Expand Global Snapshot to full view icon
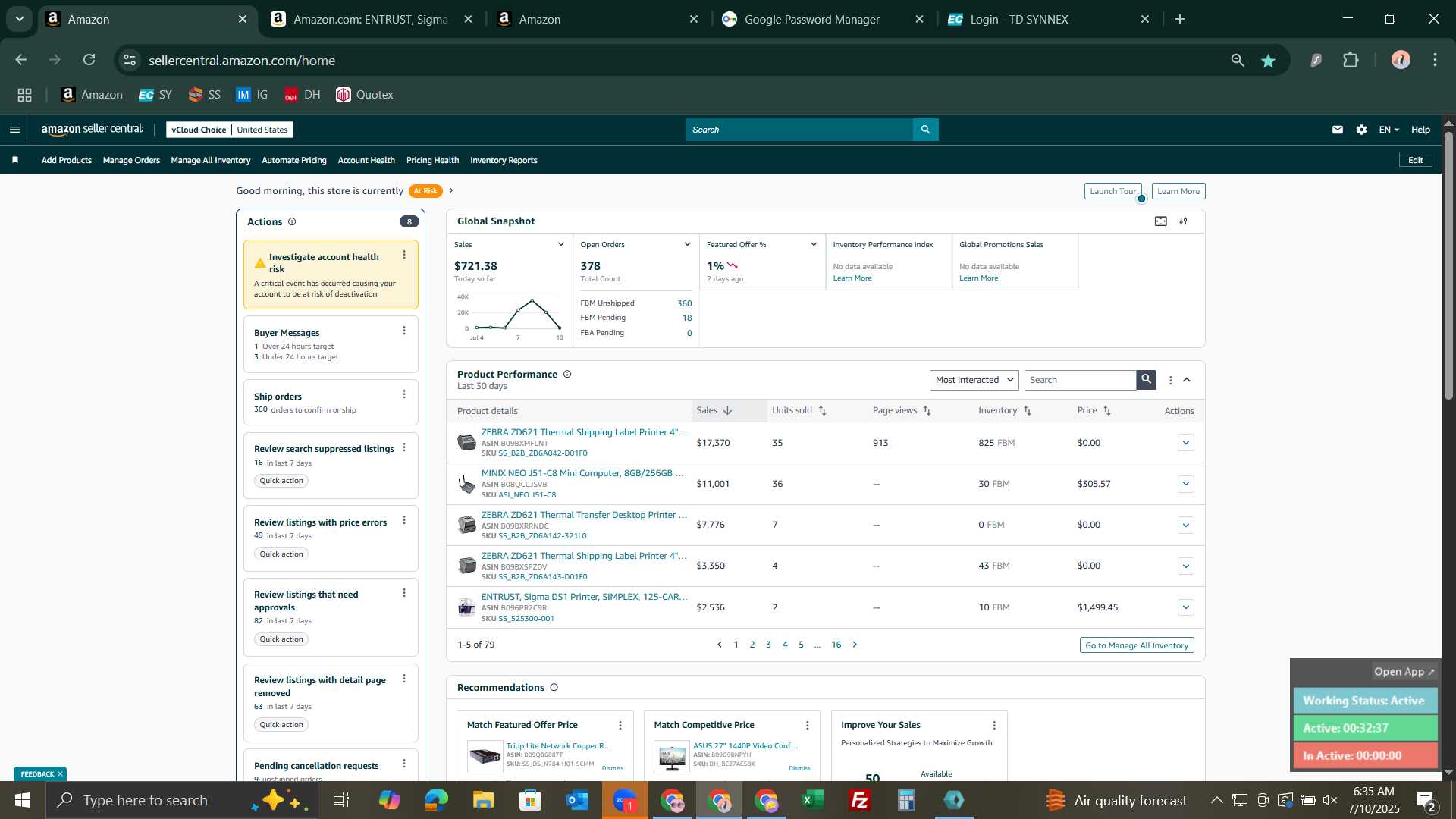Viewport: 1456px width, 819px height. point(1161,221)
